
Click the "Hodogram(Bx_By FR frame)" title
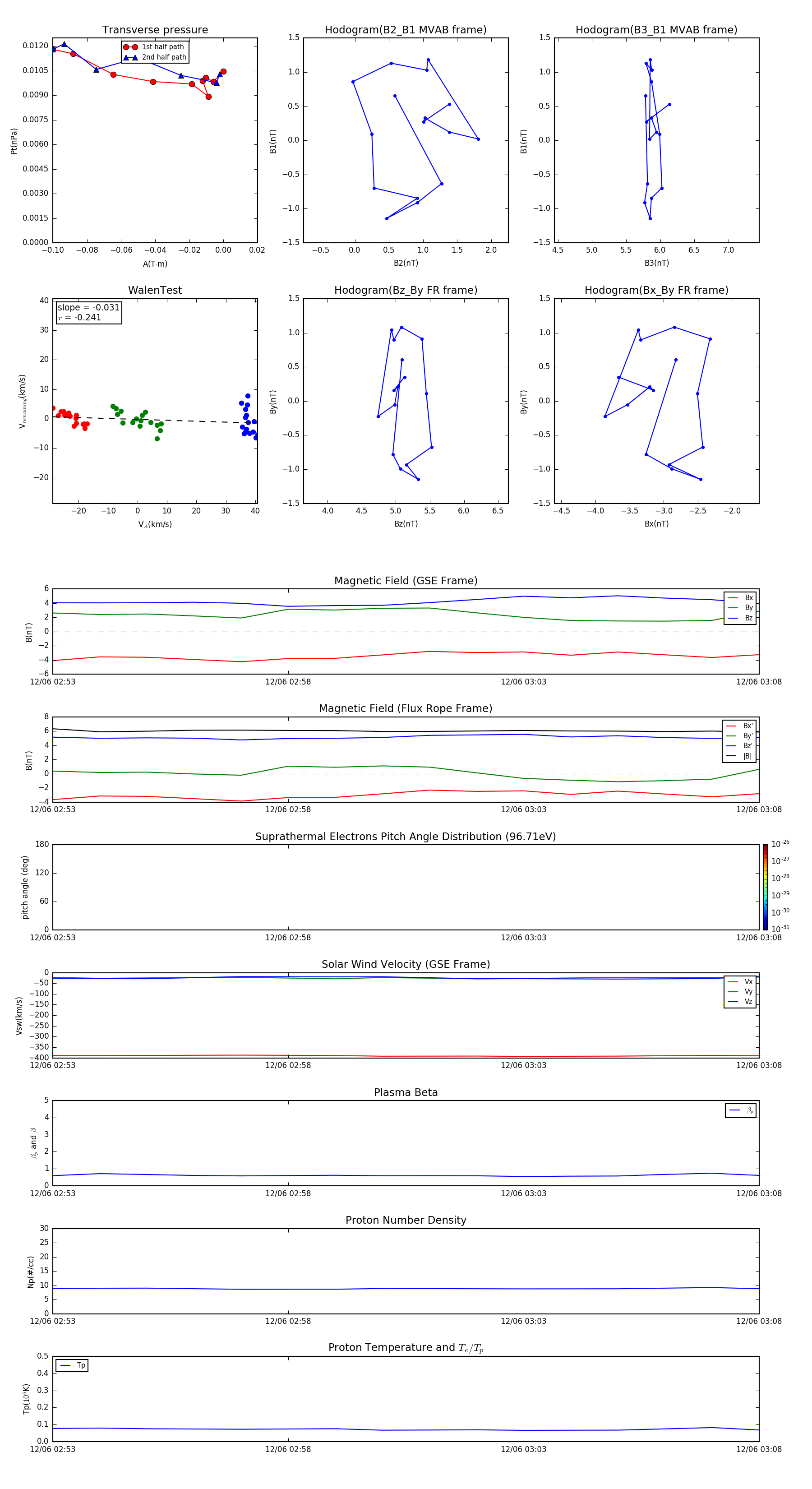coord(656,290)
